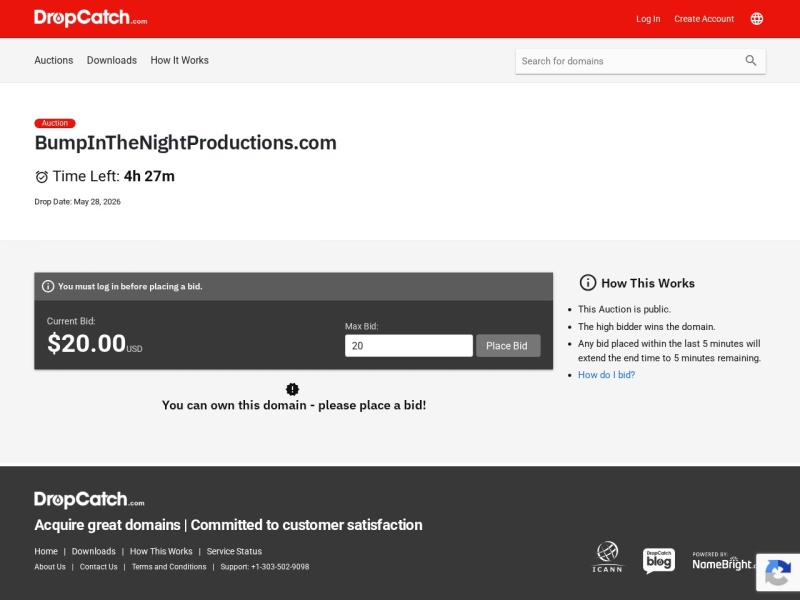
Task: Click the NameBright powered-by logo
Action: (722, 561)
